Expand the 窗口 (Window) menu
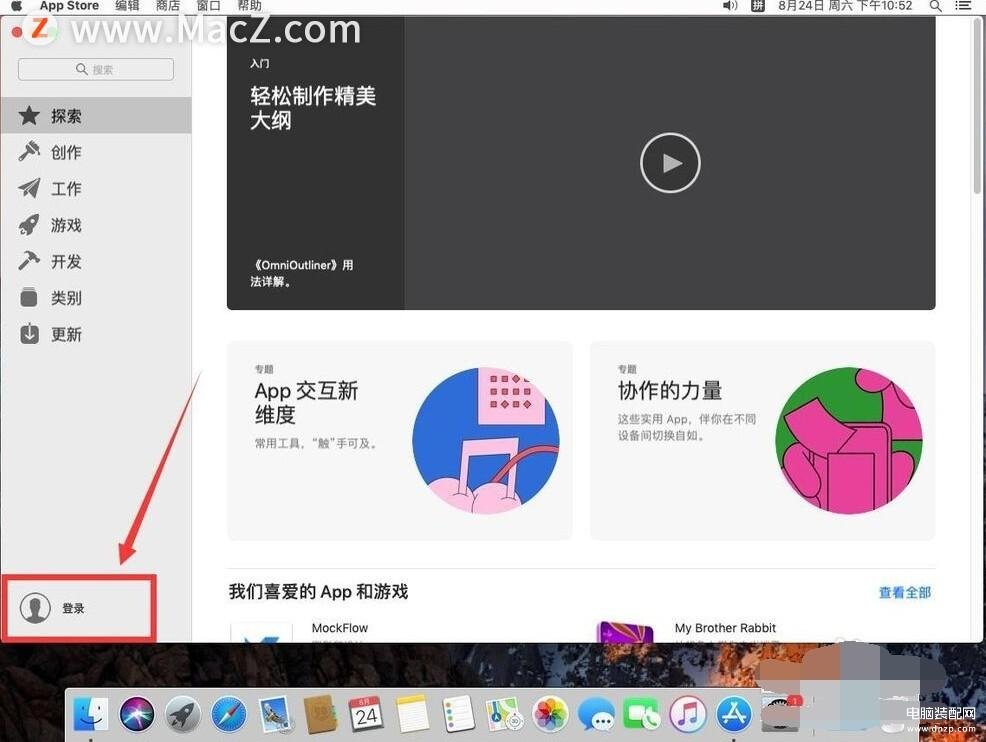 point(208,6)
